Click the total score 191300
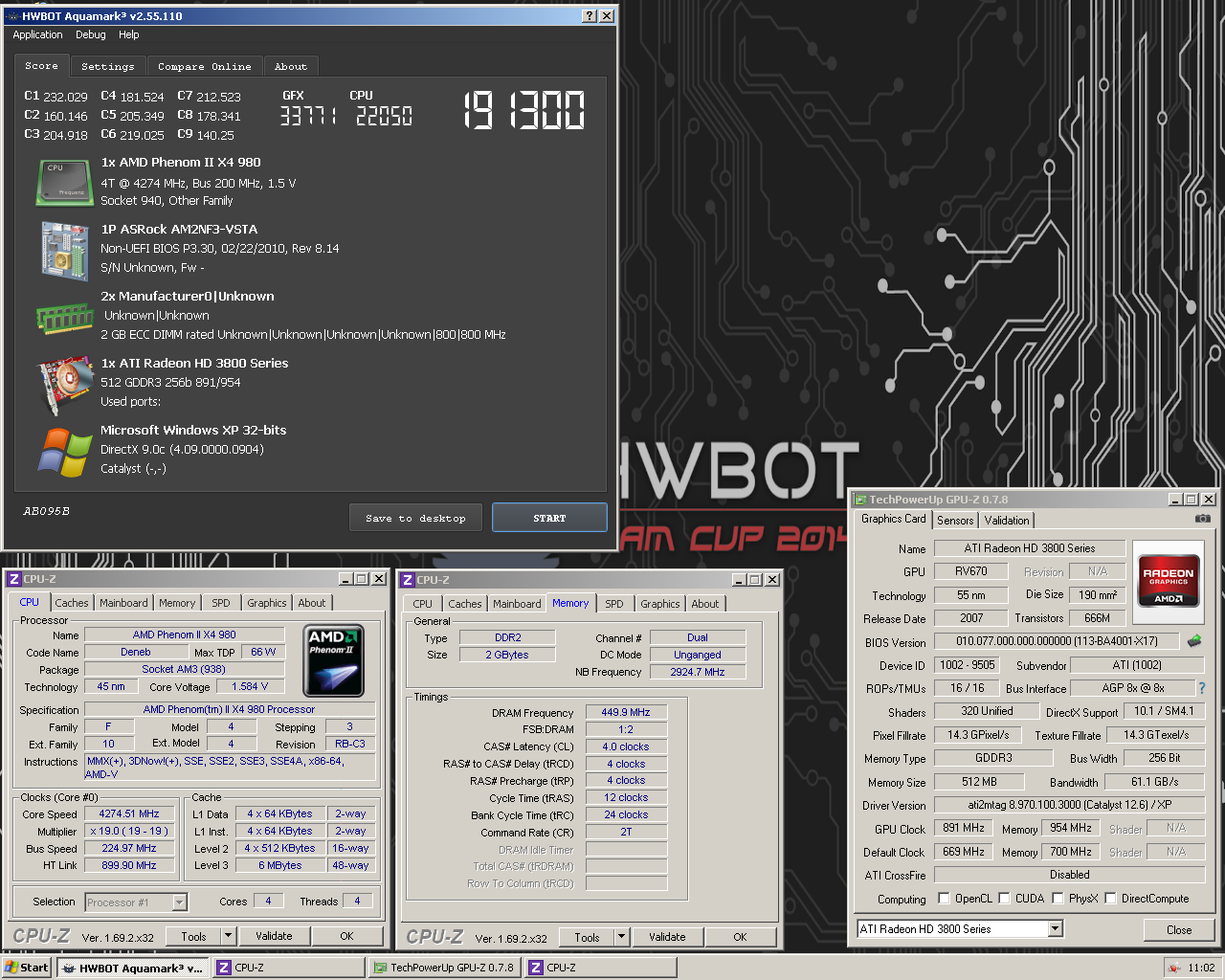Viewport: 1225px width, 980px height. 524,111
